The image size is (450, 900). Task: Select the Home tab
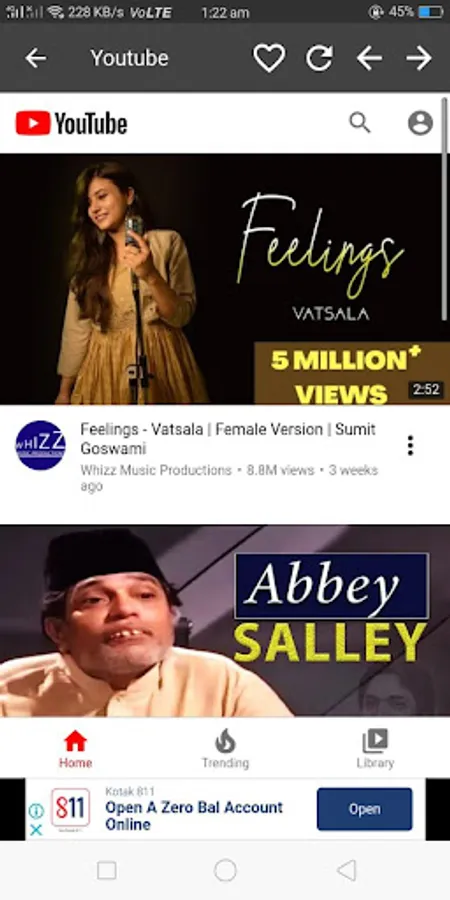pos(75,748)
